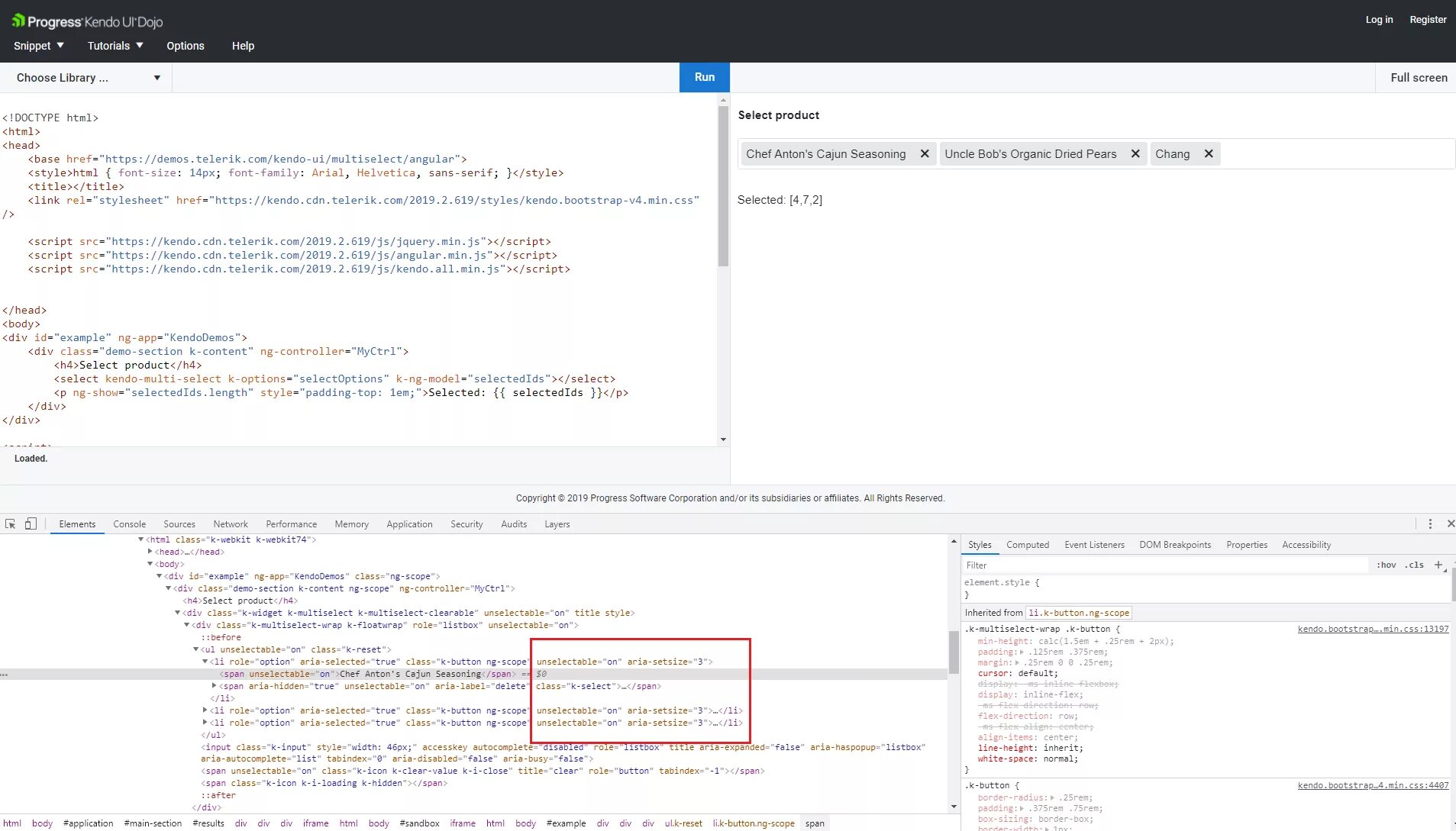This screenshot has width=1456, height=831.
Task: Open the Help menu
Action: (243, 46)
